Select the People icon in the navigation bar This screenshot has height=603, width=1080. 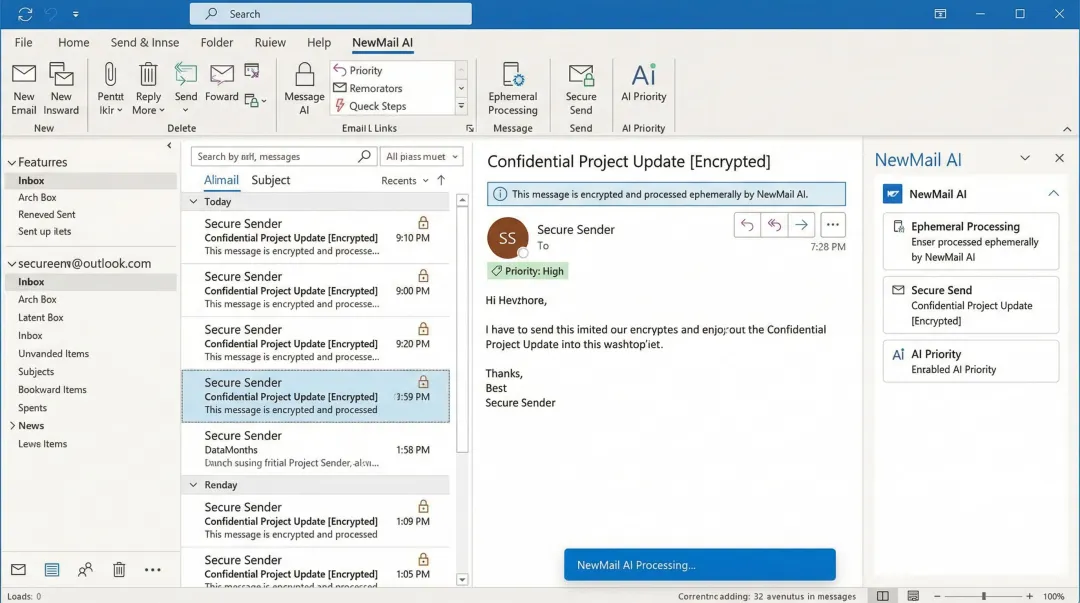85,568
